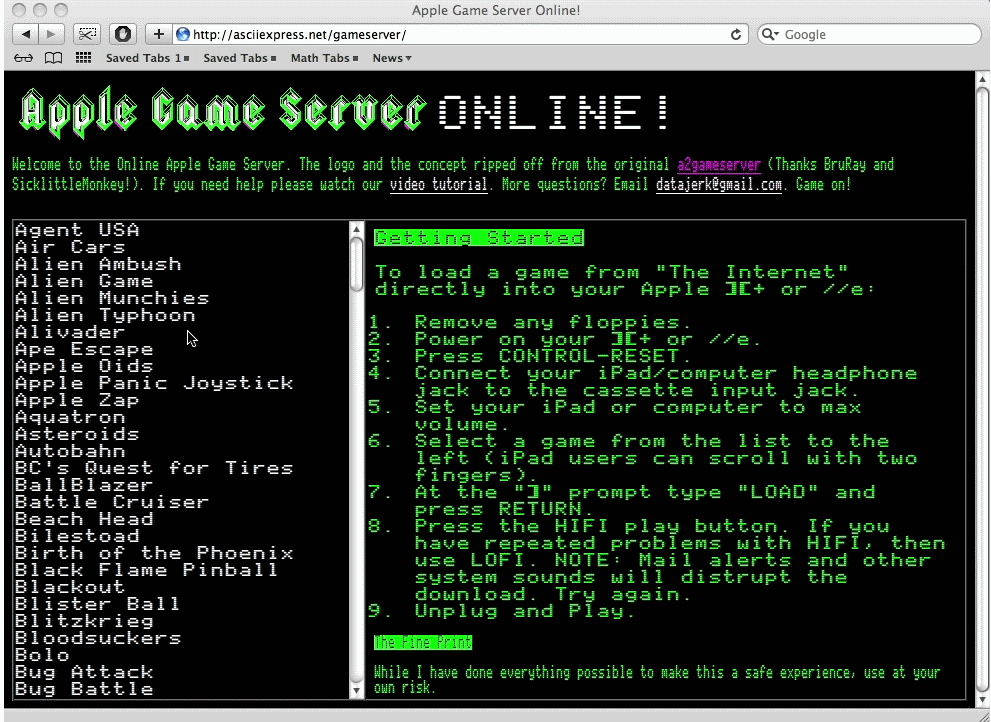Select Air Cars game
This screenshot has height=722, width=991.
click(70, 247)
